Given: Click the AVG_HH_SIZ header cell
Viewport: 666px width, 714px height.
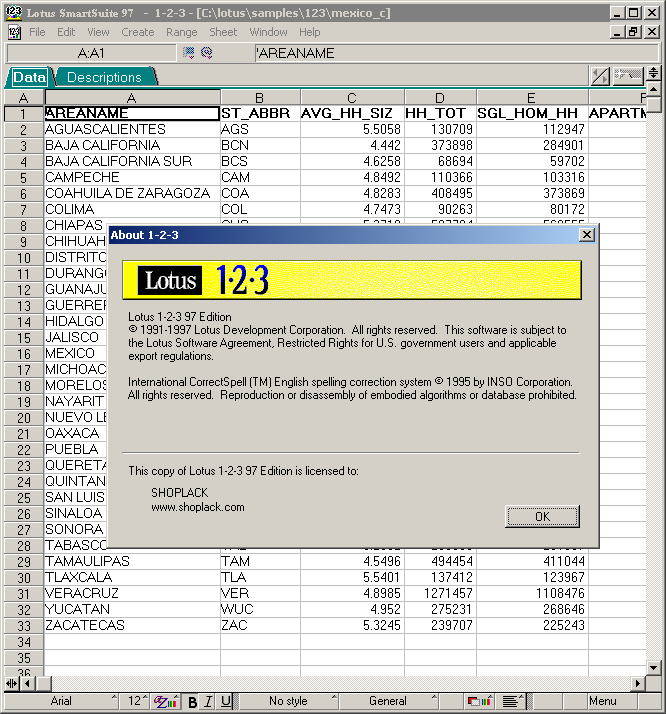Looking at the screenshot, I should [x=352, y=113].
